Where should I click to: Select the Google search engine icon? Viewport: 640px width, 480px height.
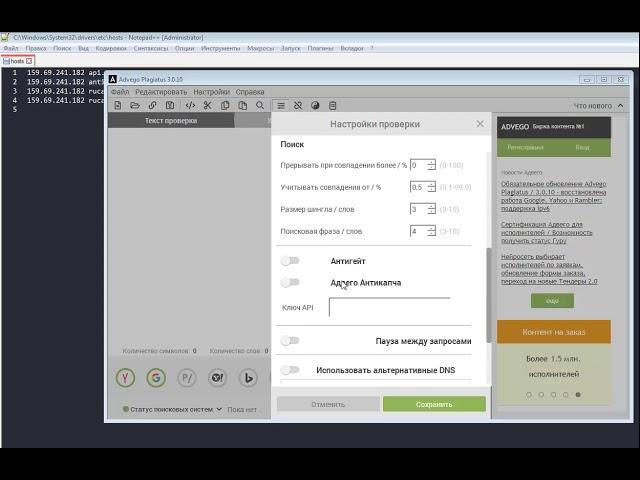click(156, 378)
